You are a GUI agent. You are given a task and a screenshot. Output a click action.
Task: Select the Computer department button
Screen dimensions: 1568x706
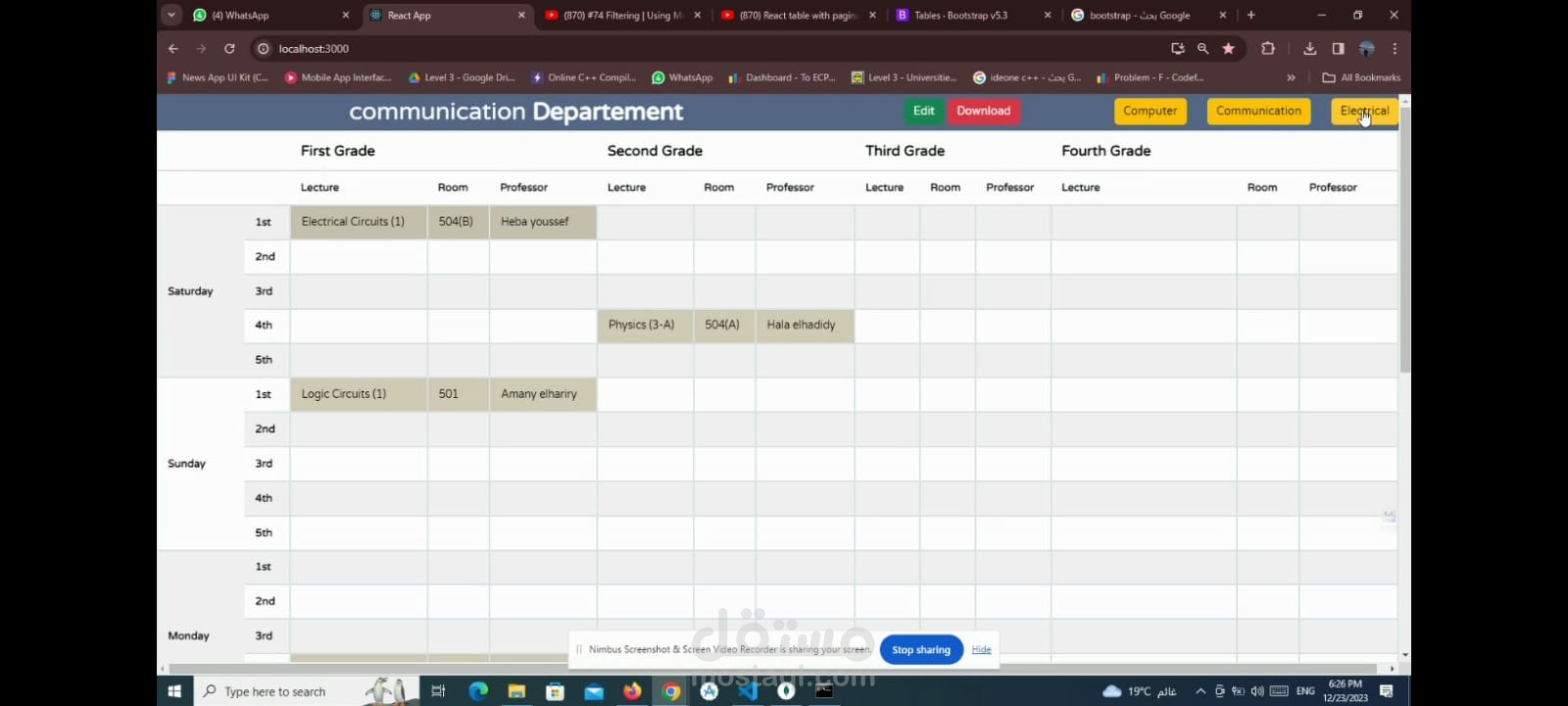tap(1151, 111)
